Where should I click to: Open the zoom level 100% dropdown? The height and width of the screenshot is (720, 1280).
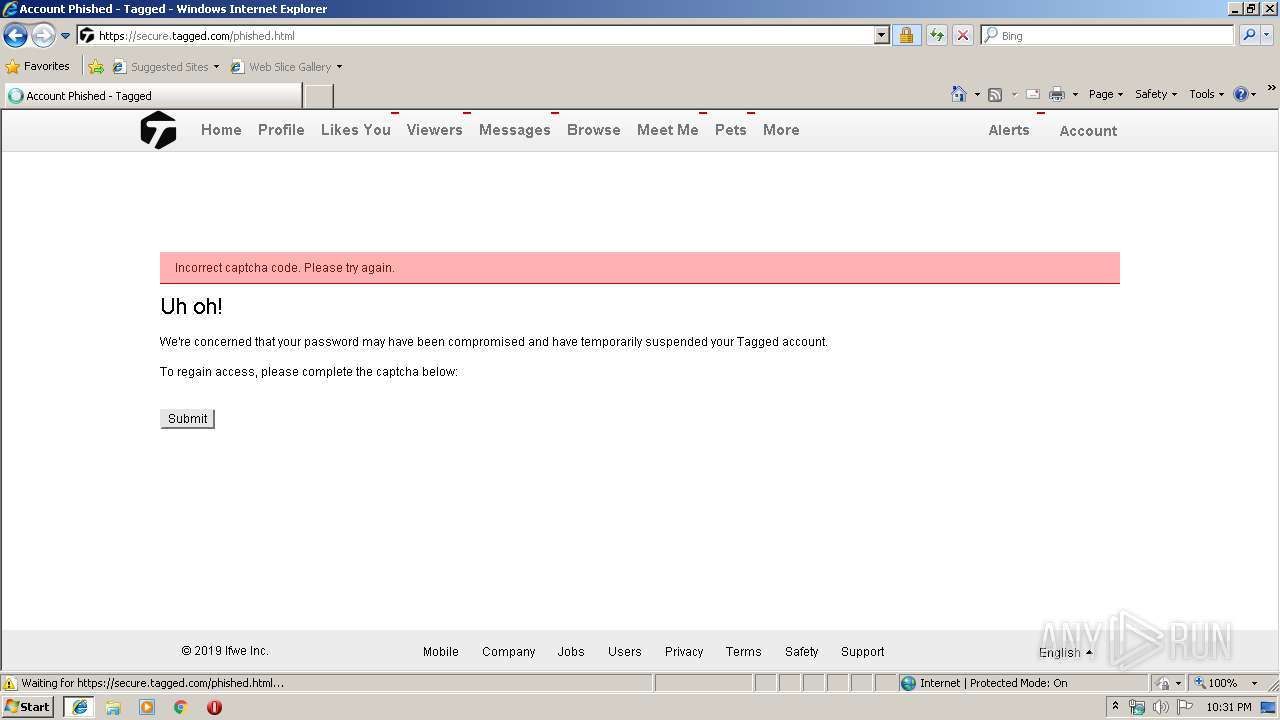coord(1254,683)
